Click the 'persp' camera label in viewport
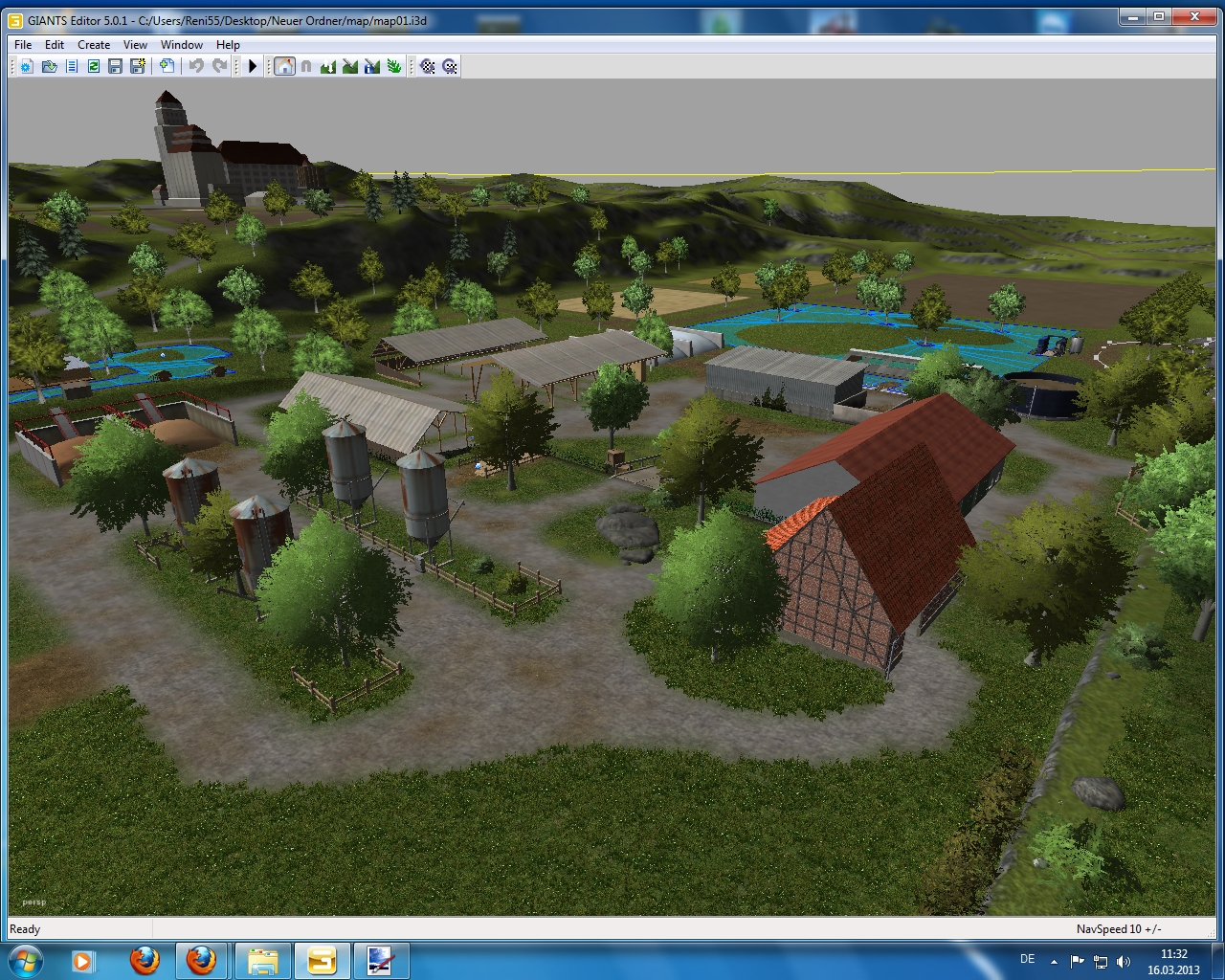Screen dimensions: 1225x980 point(34,902)
